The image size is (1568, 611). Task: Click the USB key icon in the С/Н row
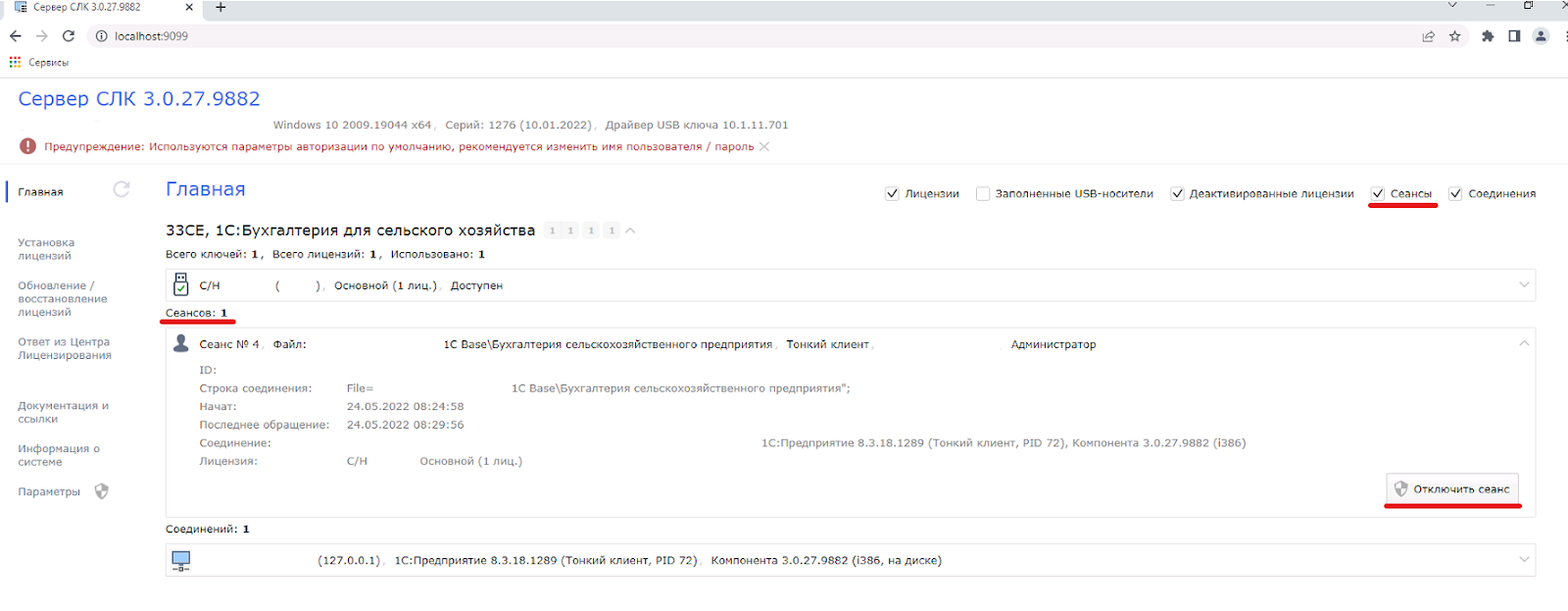(180, 284)
